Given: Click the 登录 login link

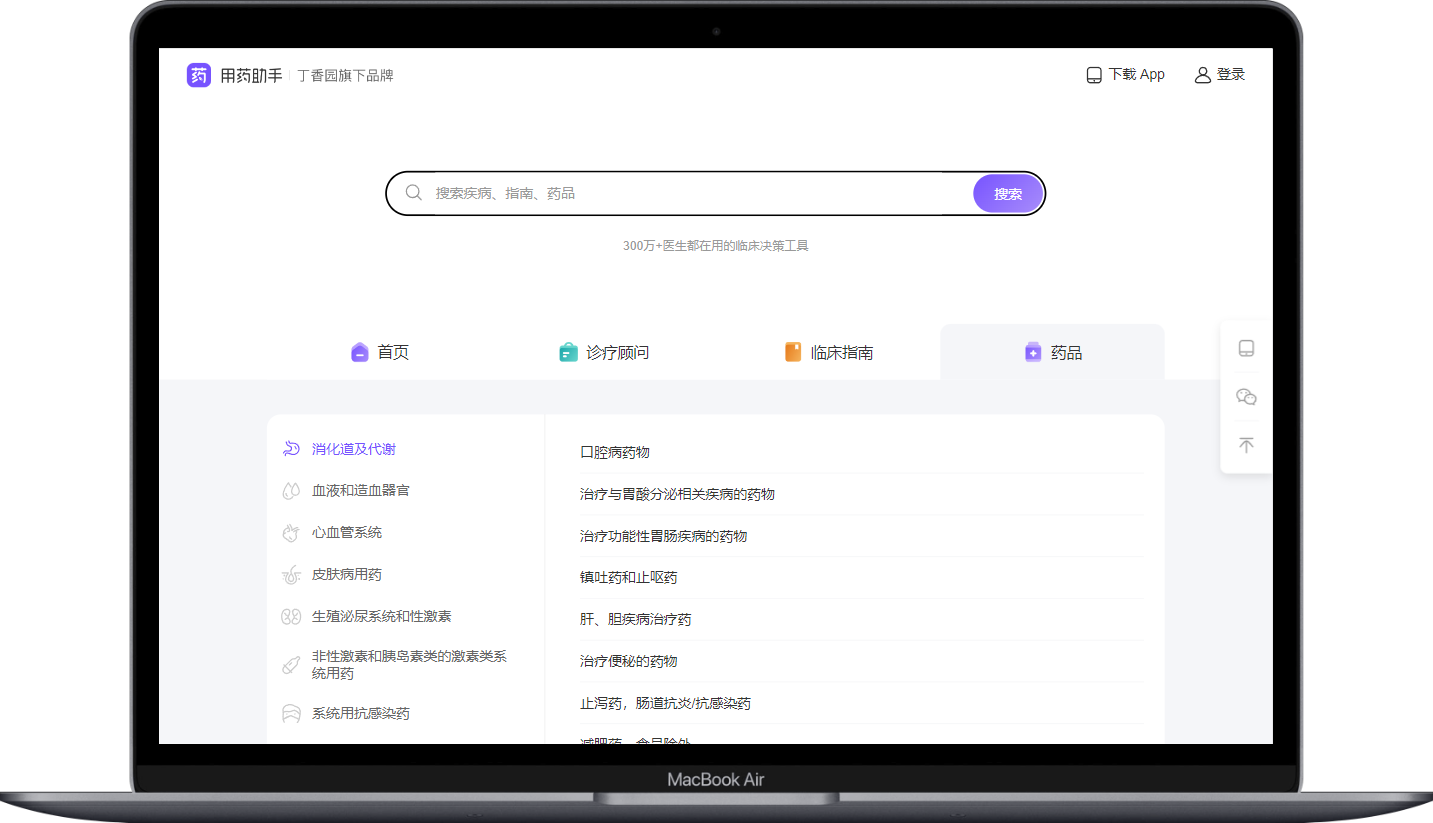Looking at the screenshot, I should point(1220,75).
